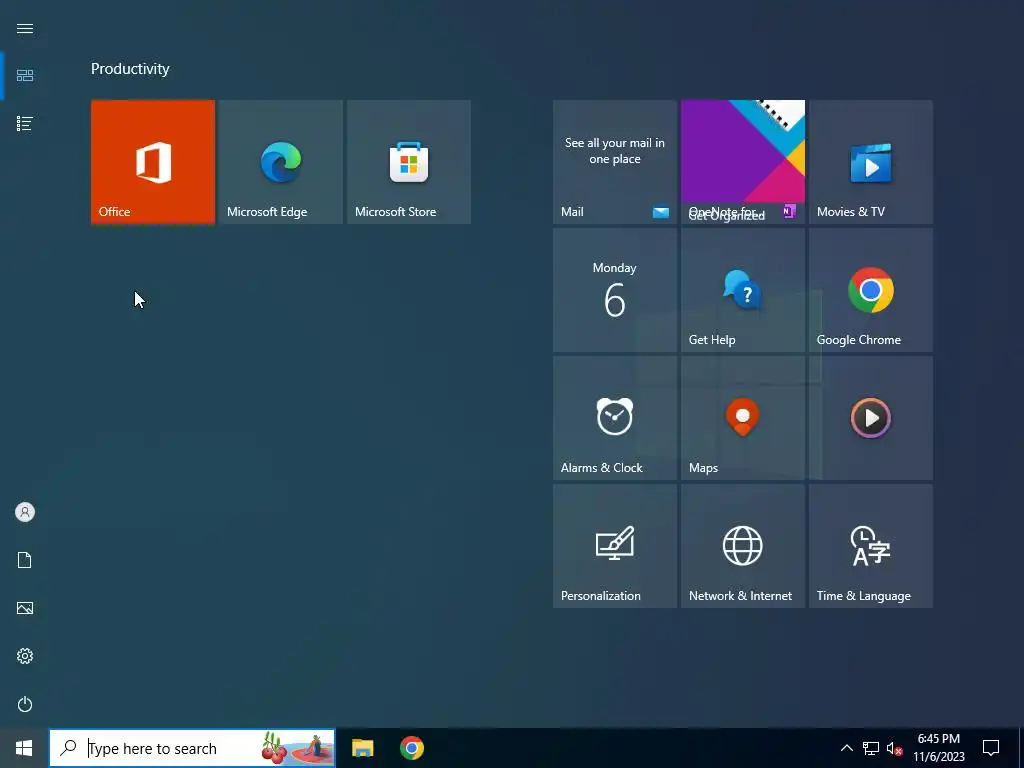Open the clock showing 6:45 PM
This screenshot has width=1024, height=768.
[x=938, y=748]
